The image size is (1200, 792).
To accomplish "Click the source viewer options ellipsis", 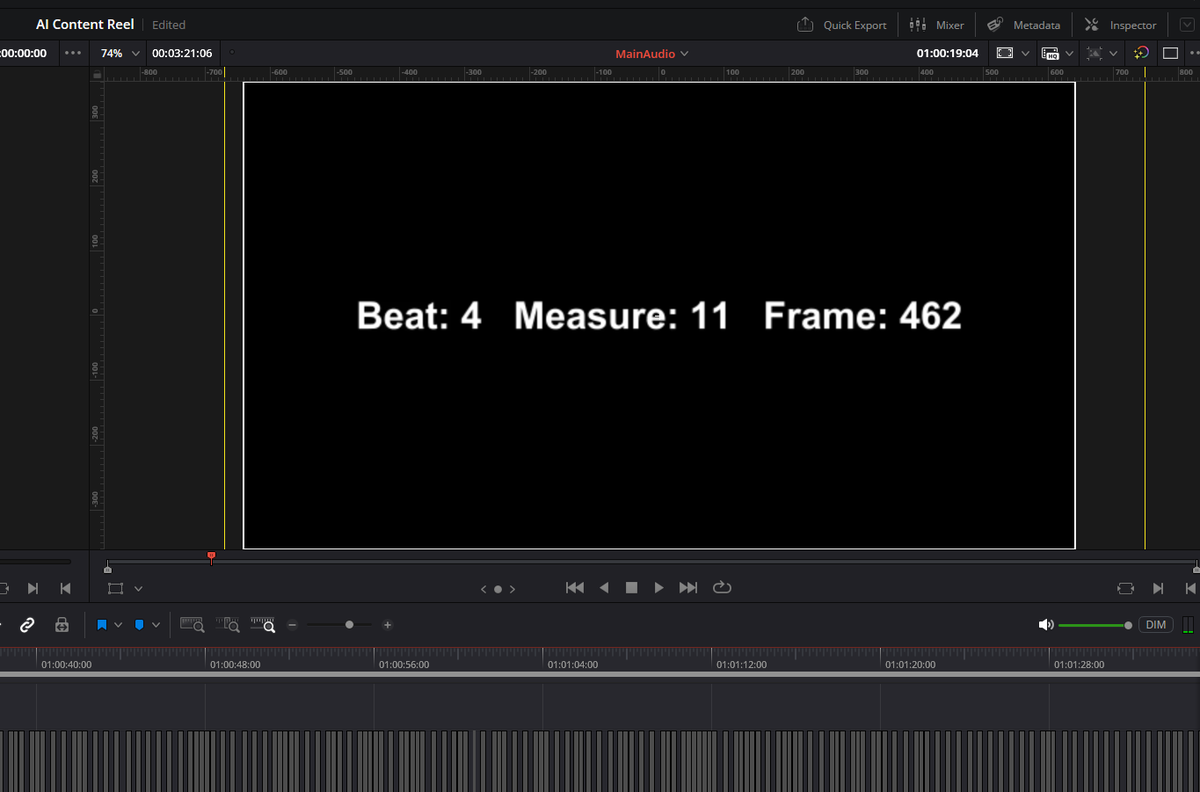I will coord(73,53).
